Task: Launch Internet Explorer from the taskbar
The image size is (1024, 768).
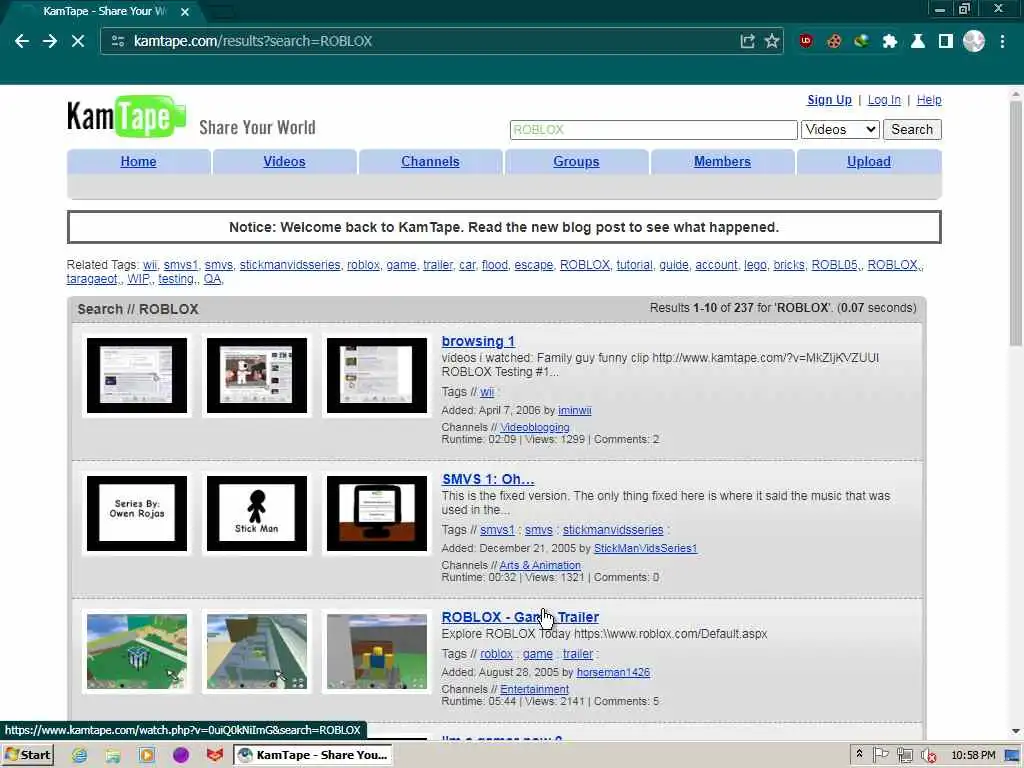Action: tap(80, 756)
